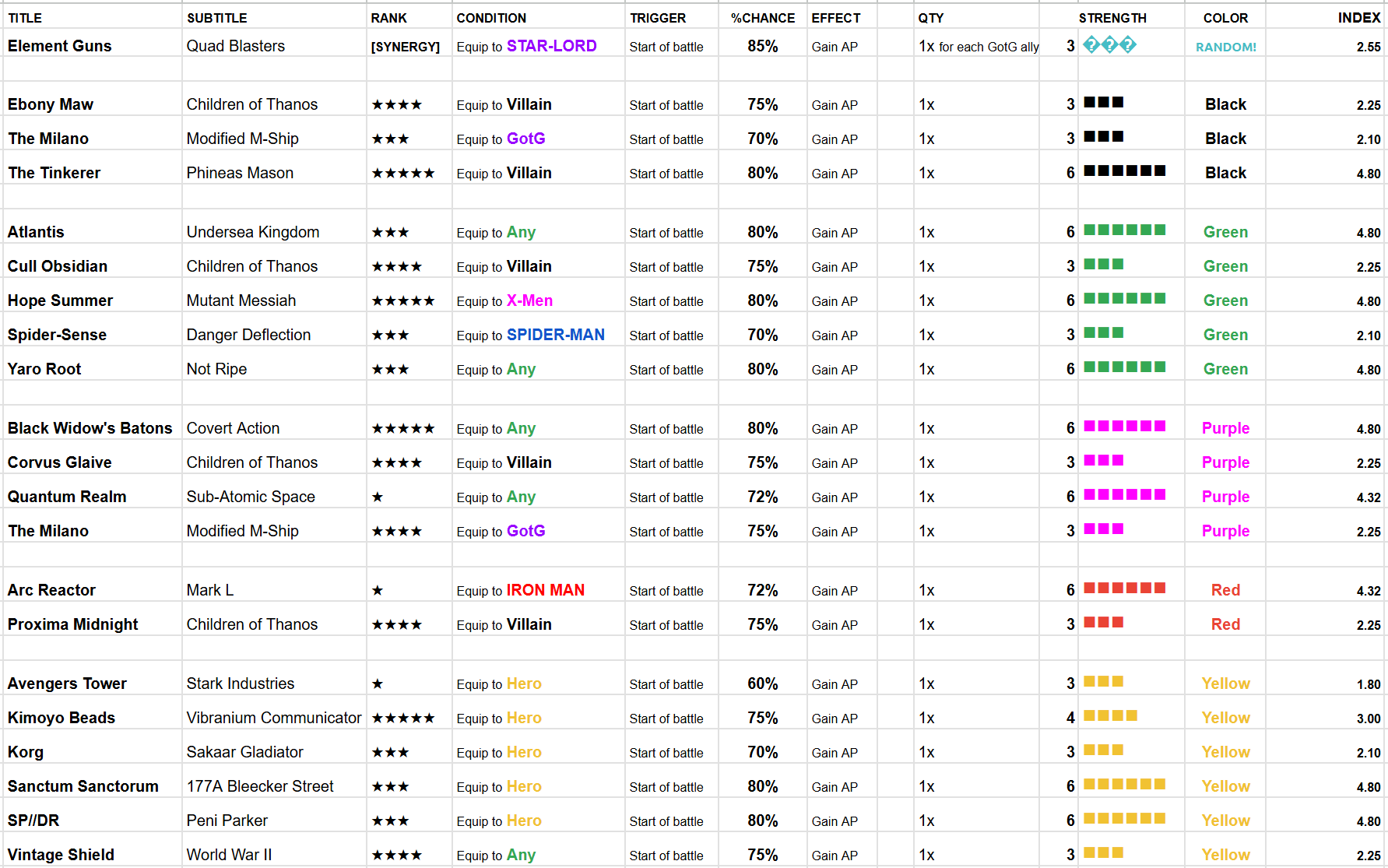
Task: Click the Equip to X-Men condition cell
Action: tap(504, 300)
